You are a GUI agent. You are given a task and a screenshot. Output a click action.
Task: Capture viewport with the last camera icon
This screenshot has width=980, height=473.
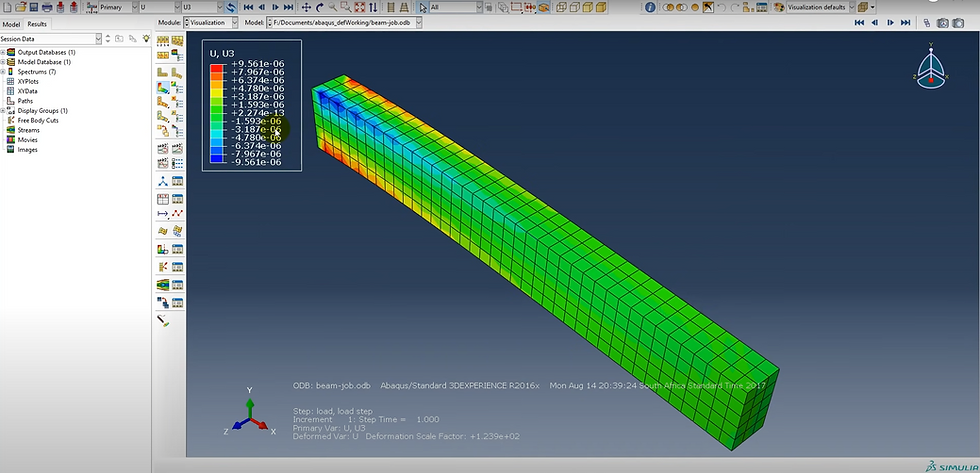pos(958,23)
